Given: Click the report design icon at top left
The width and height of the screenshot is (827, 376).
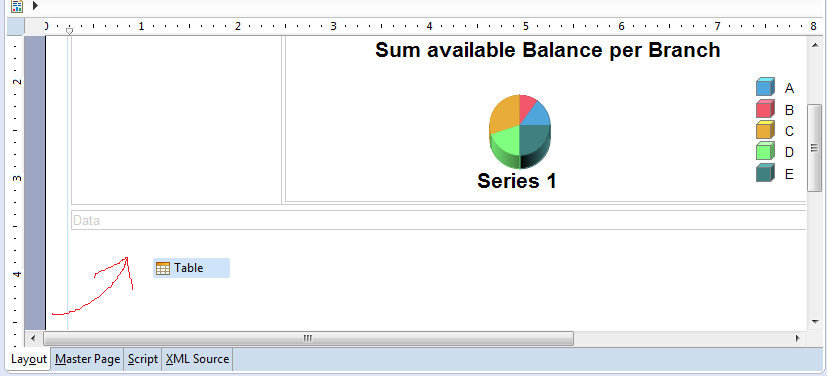Looking at the screenshot, I should pos(17,6).
